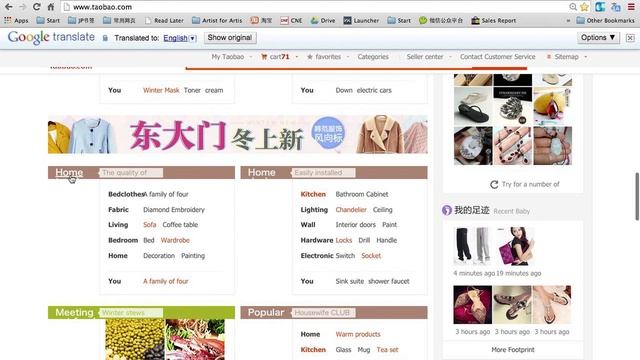
Task: Click the browser forward arrow
Action: [x=22, y=7]
